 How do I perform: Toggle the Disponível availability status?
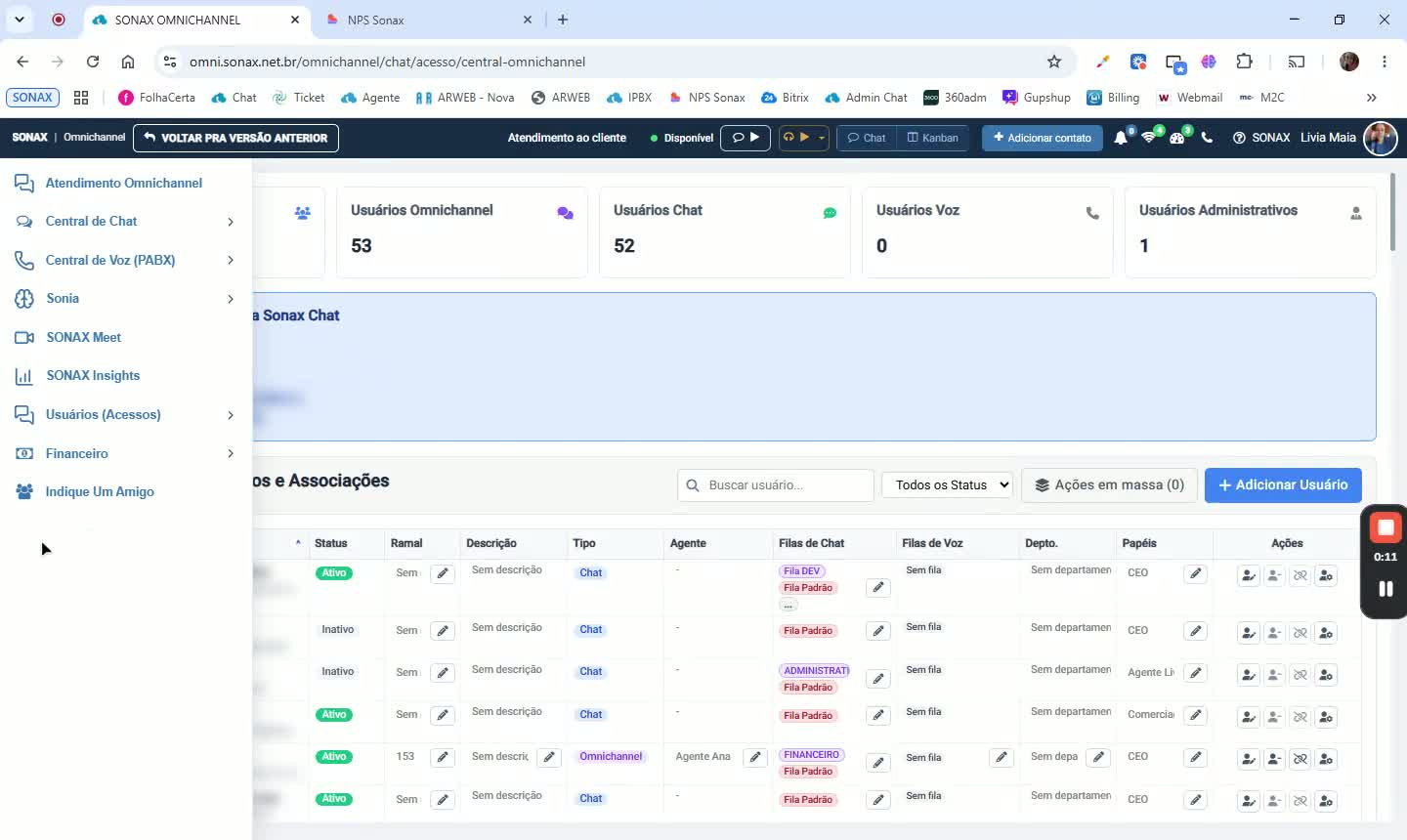pos(681,138)
